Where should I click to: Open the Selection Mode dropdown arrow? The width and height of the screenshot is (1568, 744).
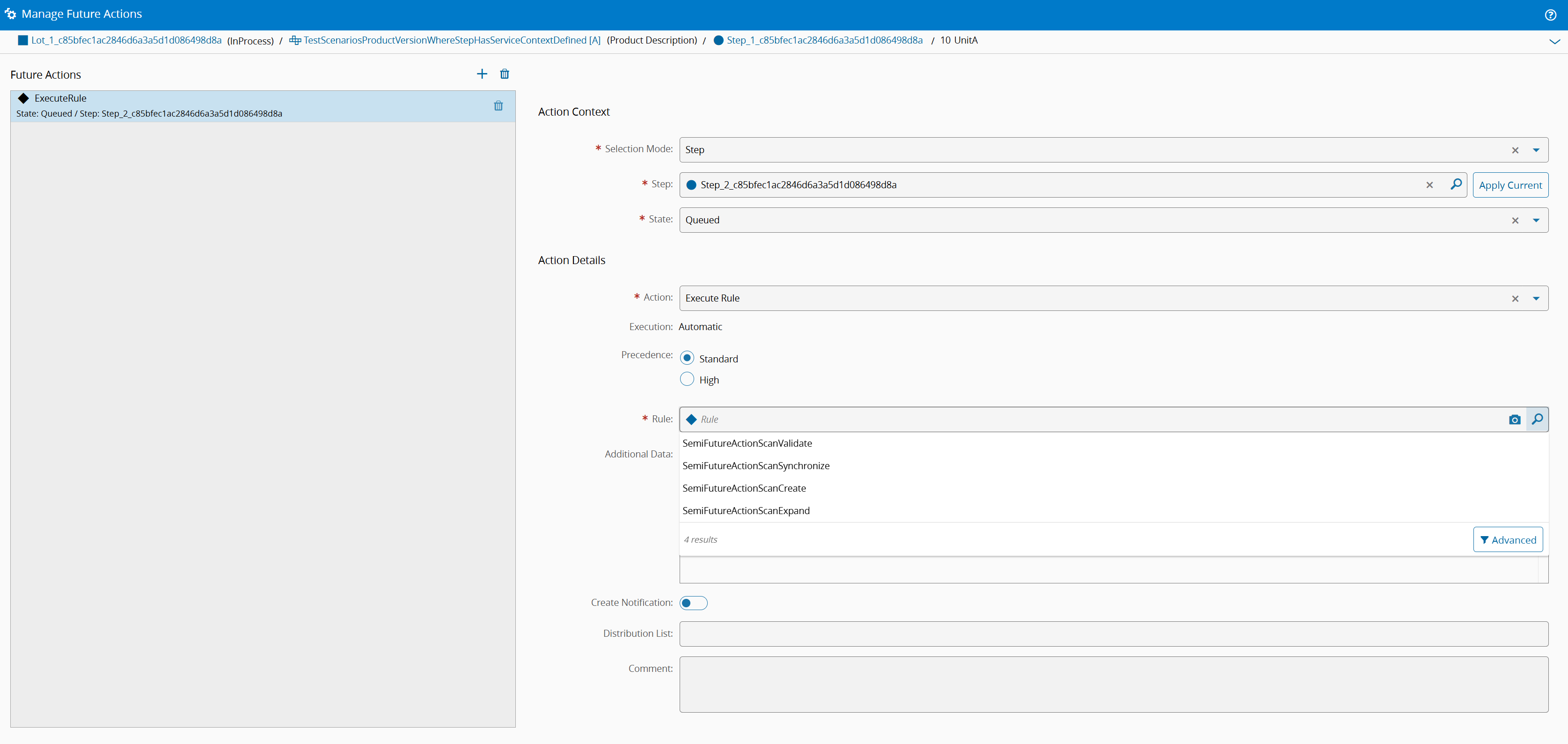tap(1536, 150)
